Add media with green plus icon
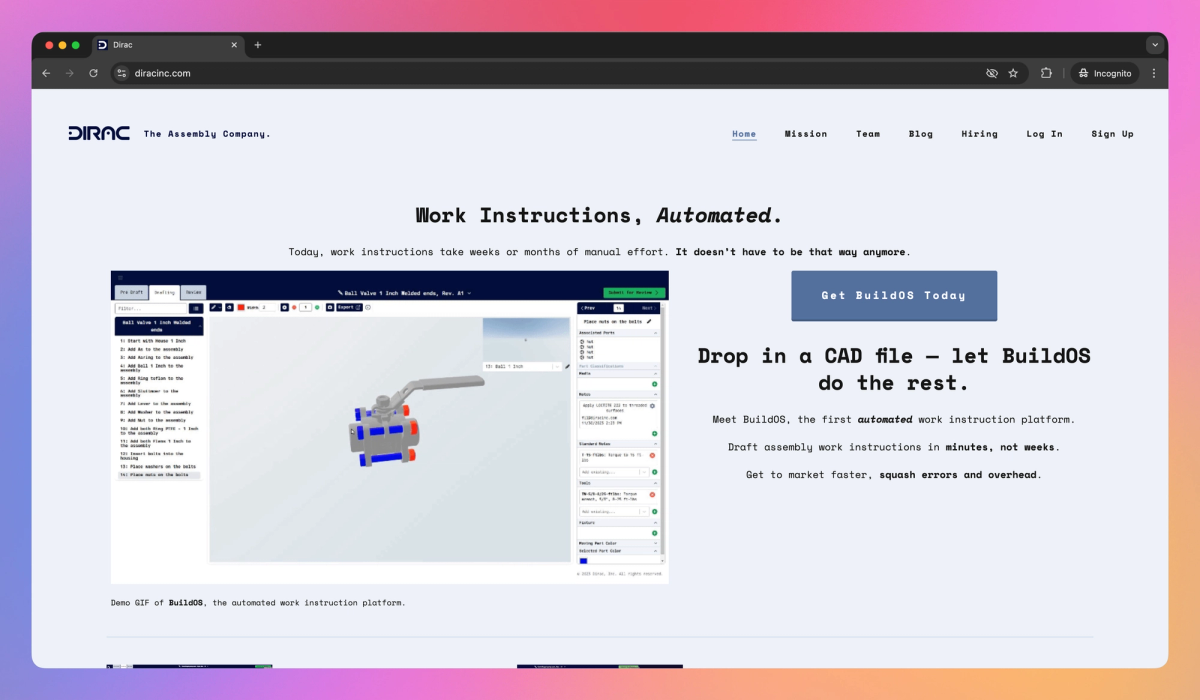The image size is (1200, 700). (654, 384)
